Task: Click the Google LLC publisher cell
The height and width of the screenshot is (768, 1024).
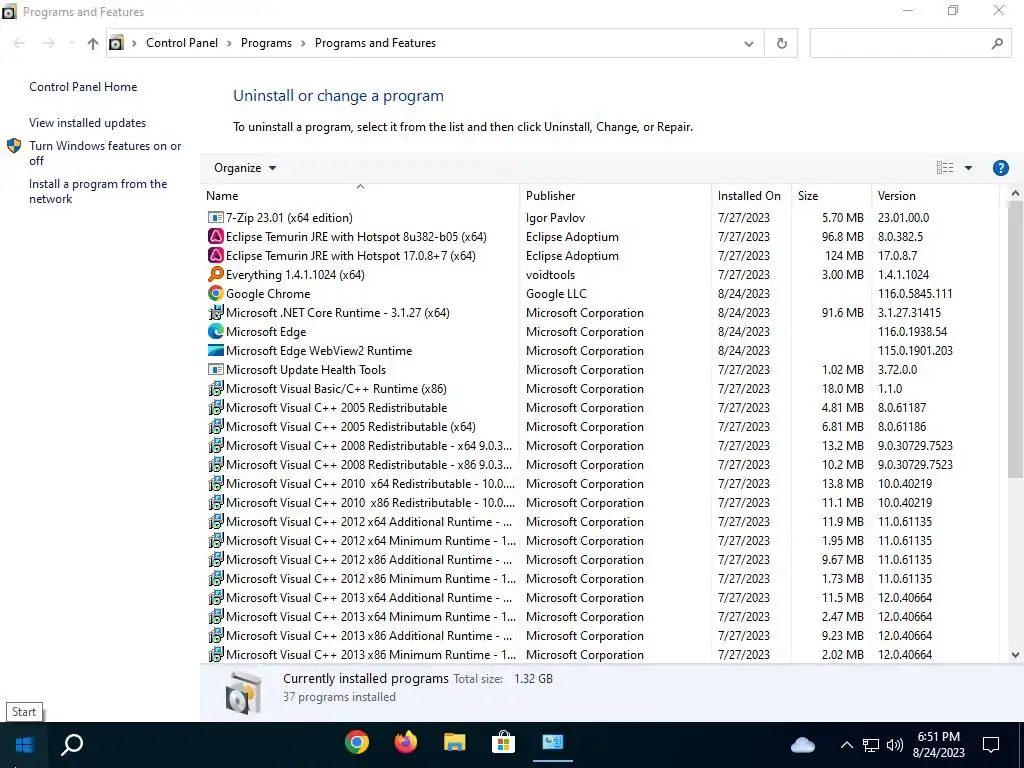Action: coord(556,294)
